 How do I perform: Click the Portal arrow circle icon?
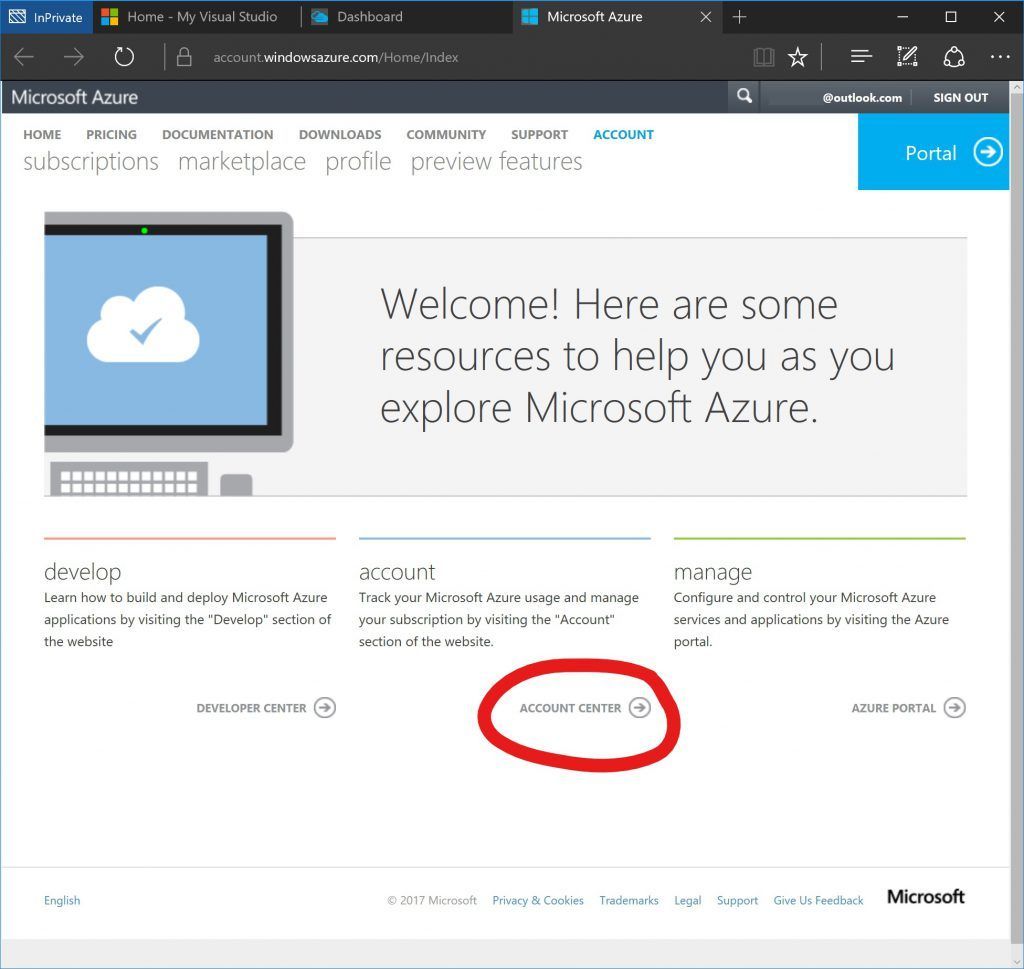point(987,152)
